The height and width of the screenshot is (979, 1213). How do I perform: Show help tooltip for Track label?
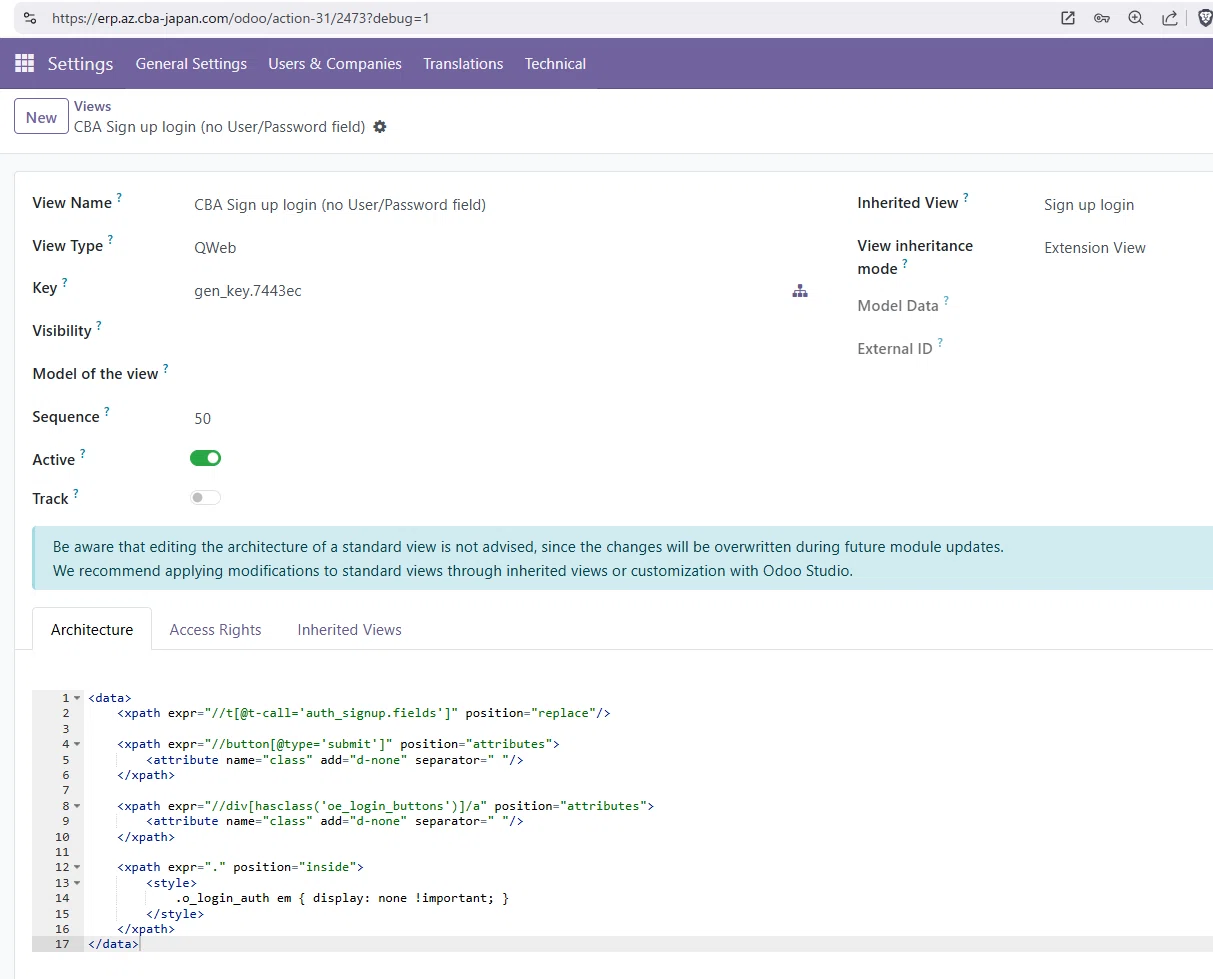76,494
